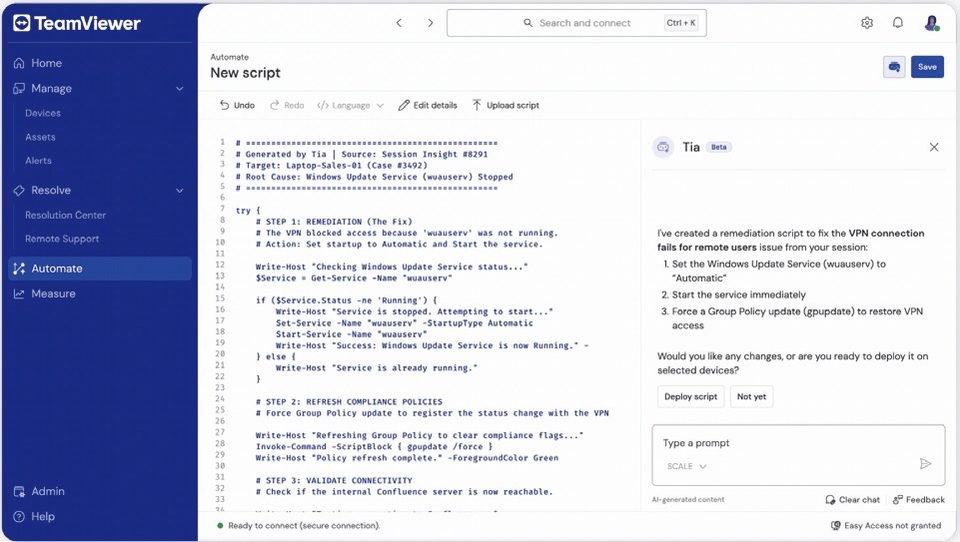
Task: Open Home in the sidebar
Action: pyautogui.click(x=47, y=63)
